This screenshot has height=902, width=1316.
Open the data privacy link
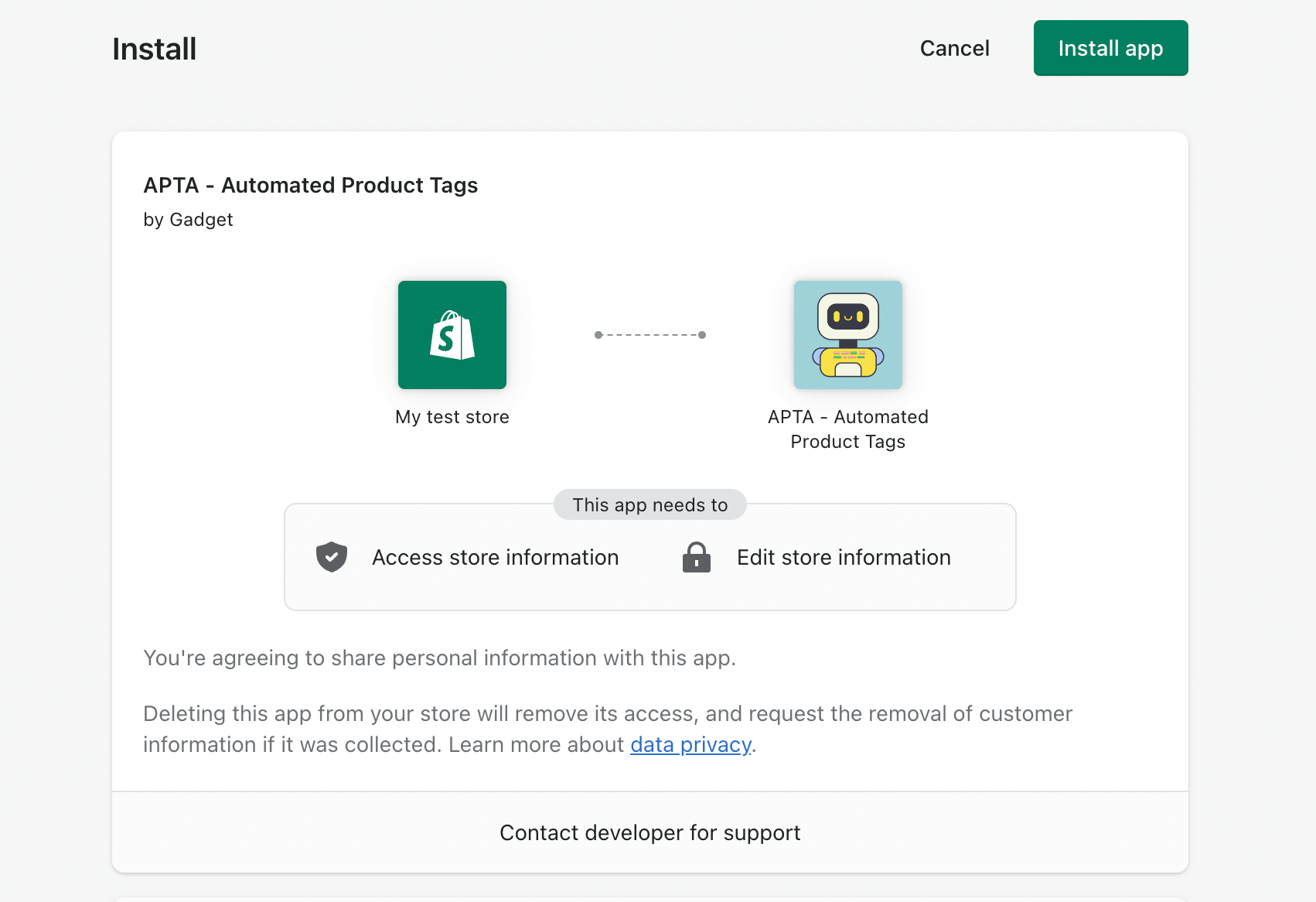(690, 744)
